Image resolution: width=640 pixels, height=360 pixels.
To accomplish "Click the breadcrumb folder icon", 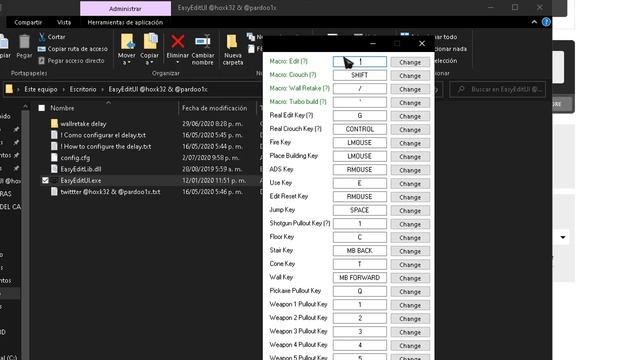I will pos(9,89).
